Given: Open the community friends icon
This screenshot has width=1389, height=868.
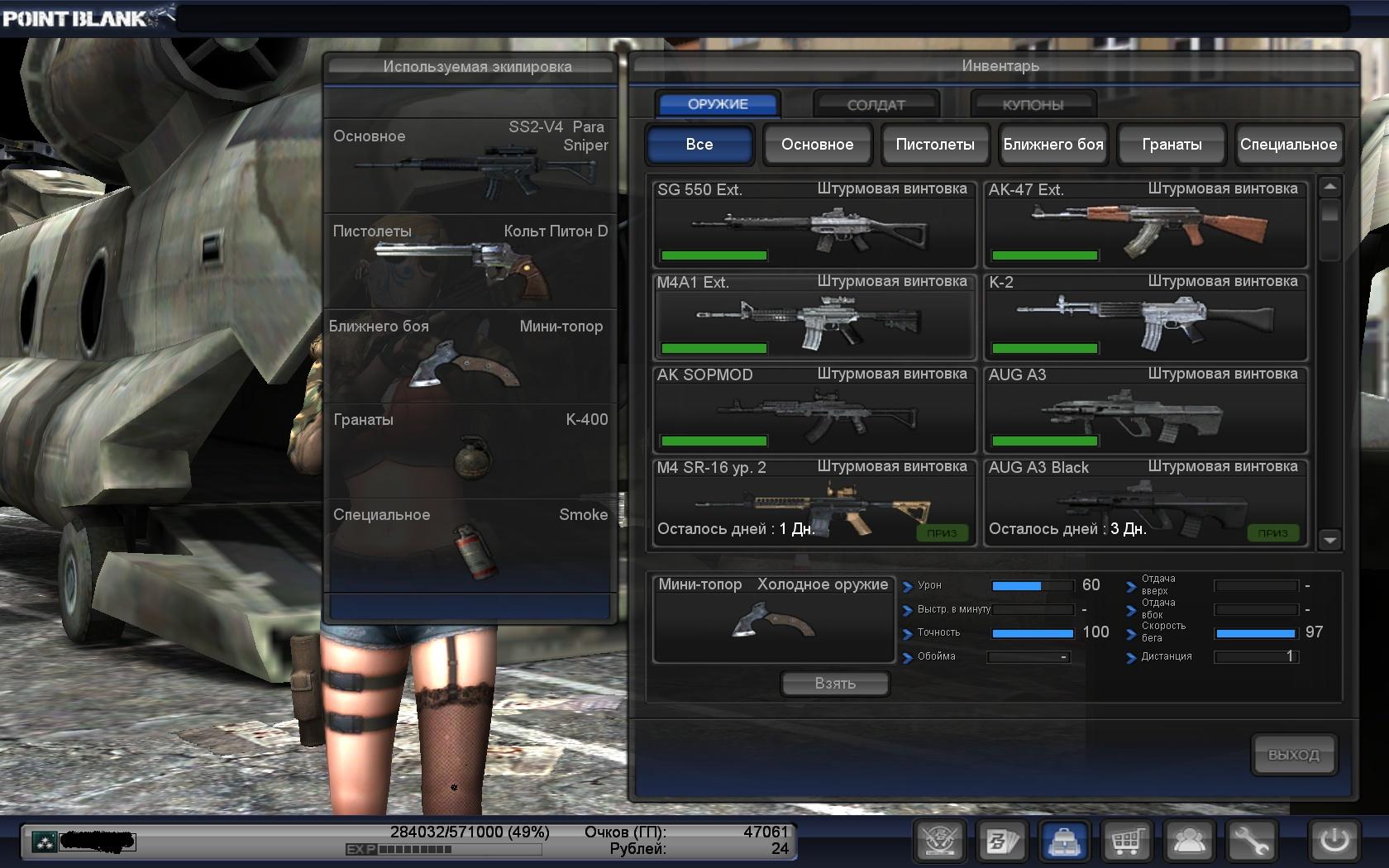Looking at the screenshot, I should pyautogui.click(x=1189, y=842).
